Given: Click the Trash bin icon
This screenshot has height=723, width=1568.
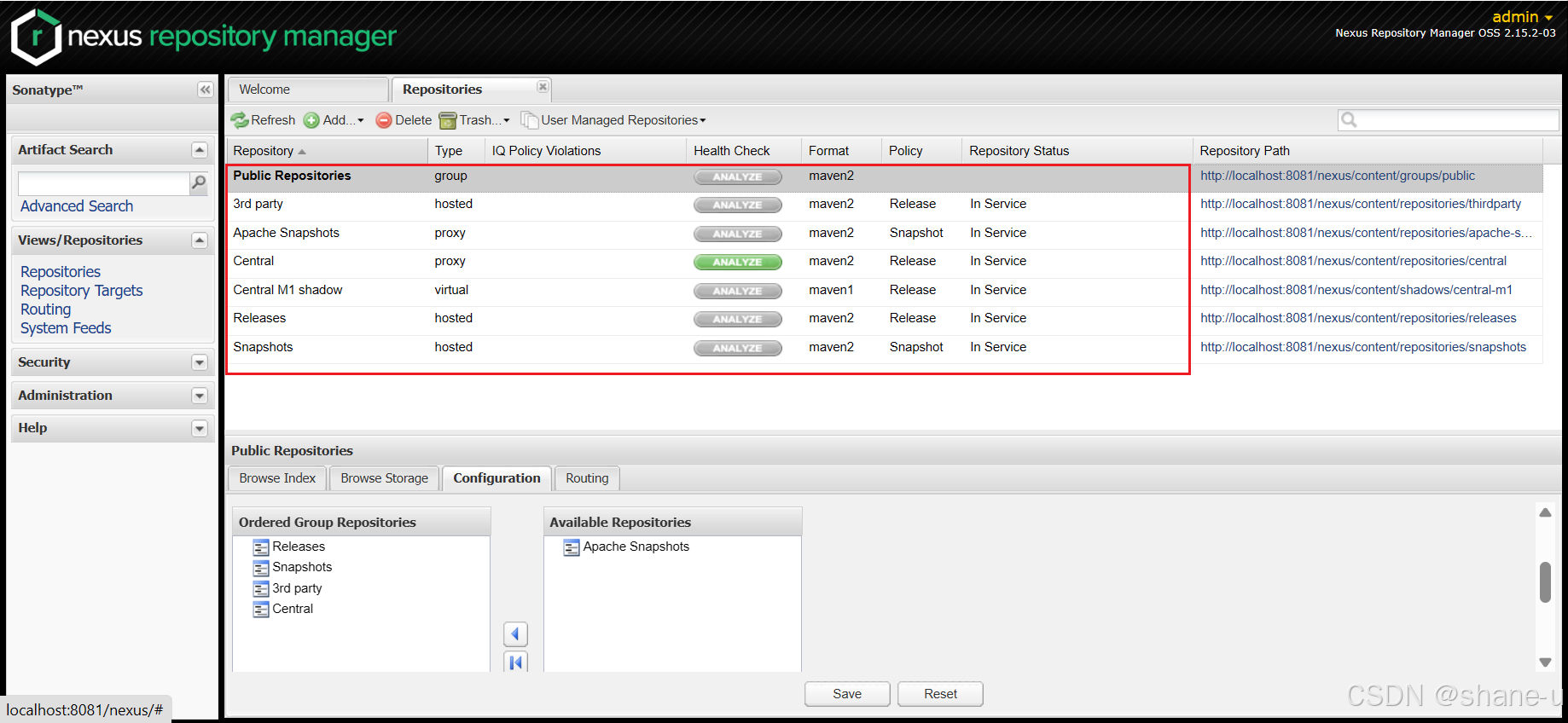Looking at the screenshot, I should click(448, 120).
